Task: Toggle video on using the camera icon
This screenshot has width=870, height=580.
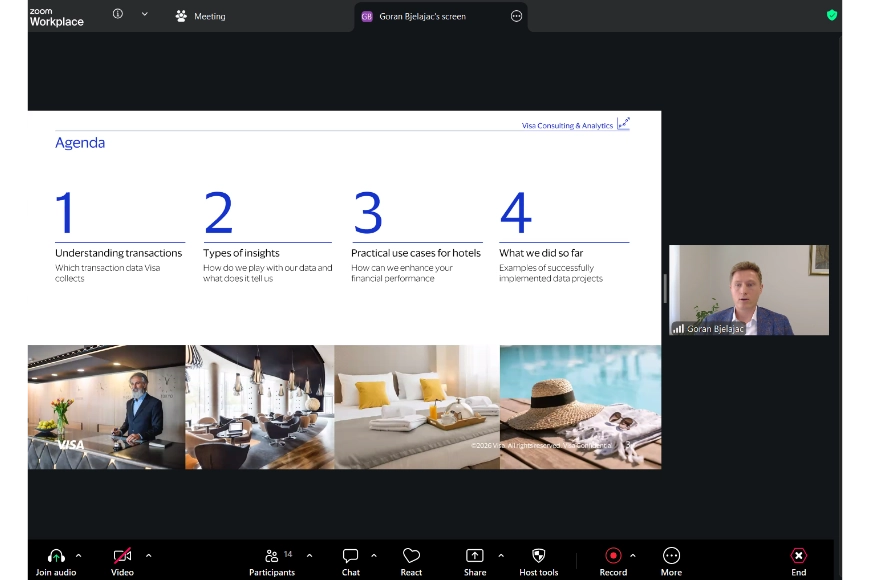Action: point(121,557)
